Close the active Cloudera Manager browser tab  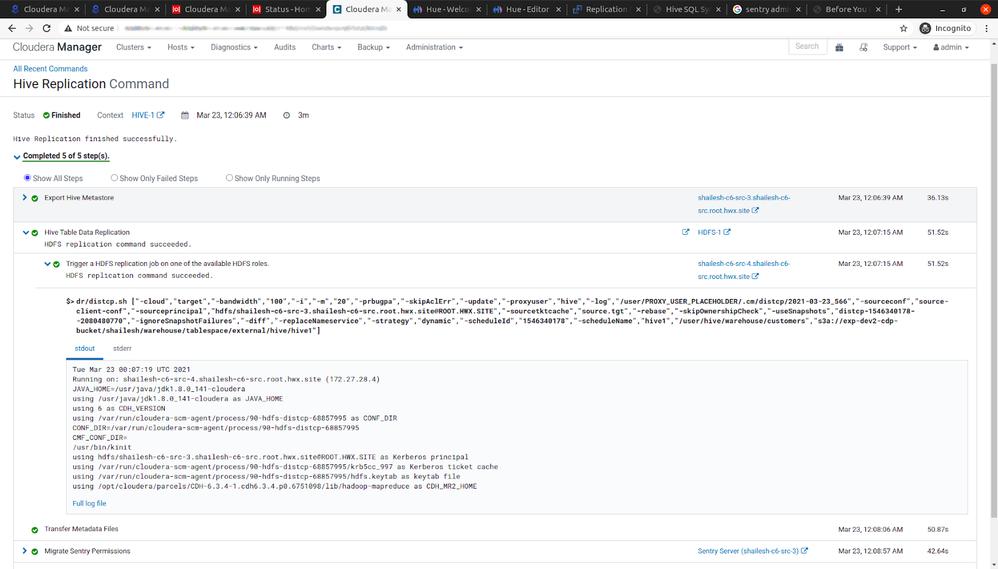tap(398, 10)
